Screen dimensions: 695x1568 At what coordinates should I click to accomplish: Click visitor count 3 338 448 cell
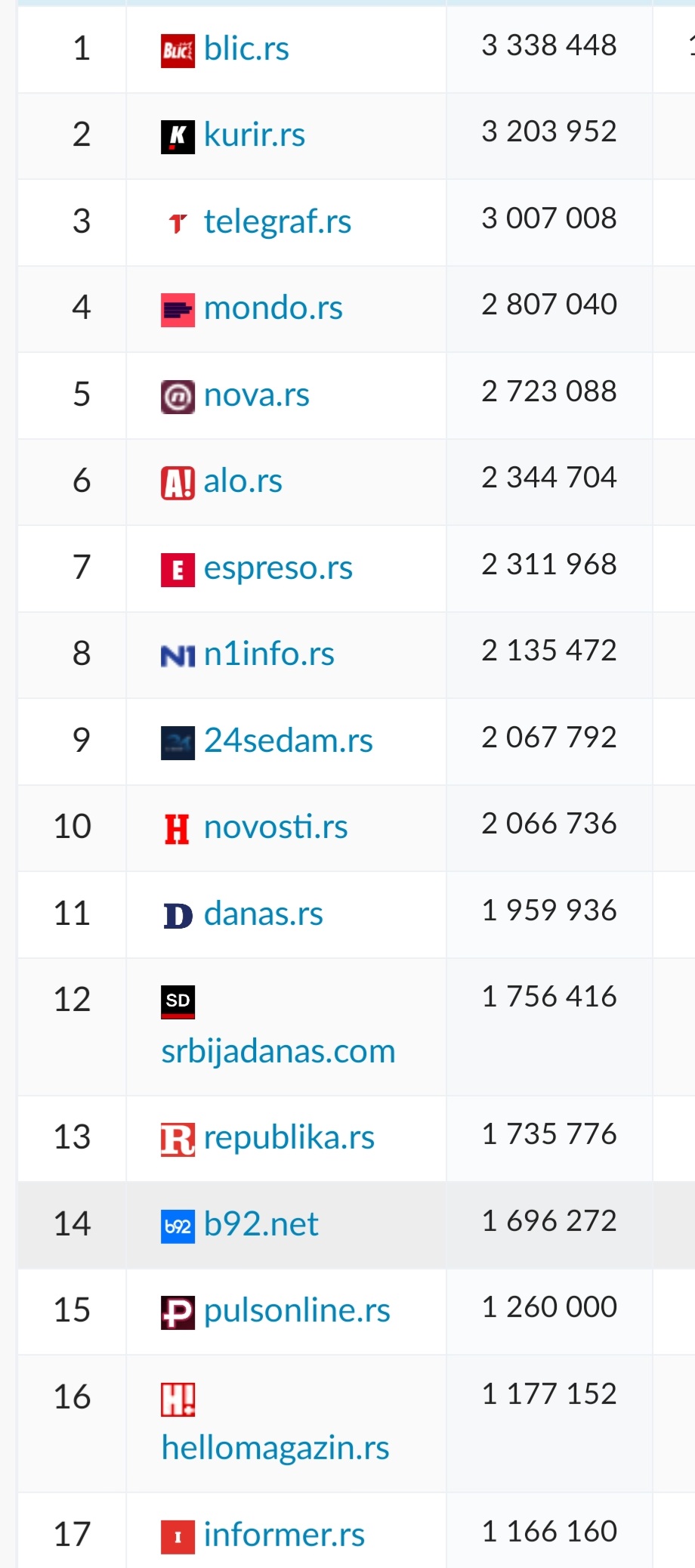(549, 45)
